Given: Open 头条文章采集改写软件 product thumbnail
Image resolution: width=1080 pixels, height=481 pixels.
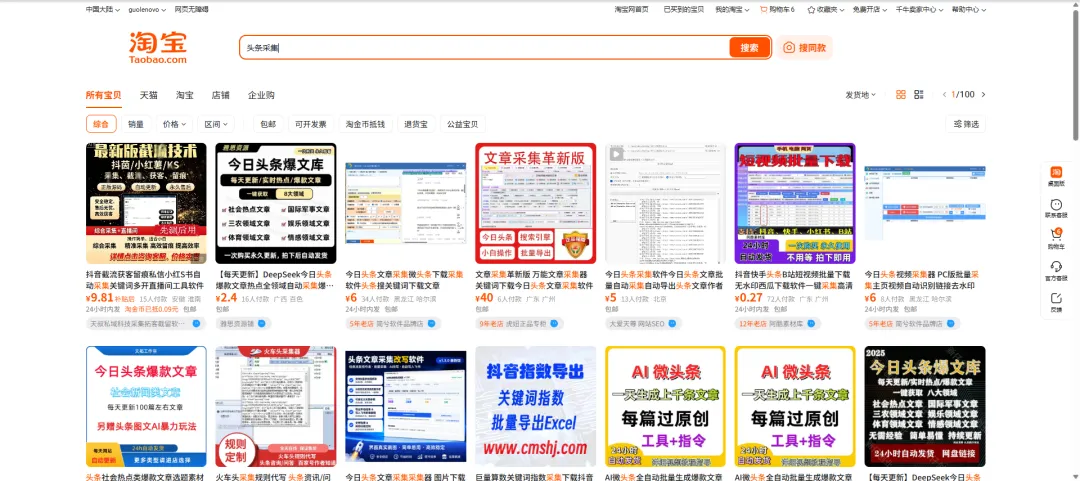Looking at the screenshot, I should click(406, 407).
